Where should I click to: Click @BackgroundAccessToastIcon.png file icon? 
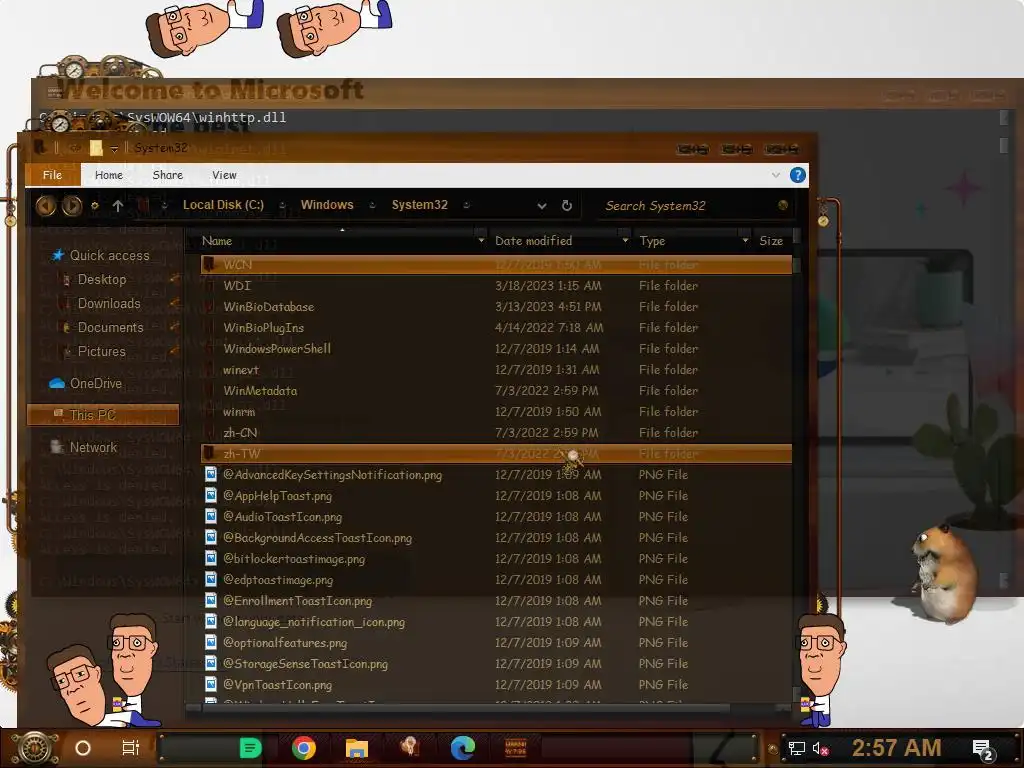210,537
